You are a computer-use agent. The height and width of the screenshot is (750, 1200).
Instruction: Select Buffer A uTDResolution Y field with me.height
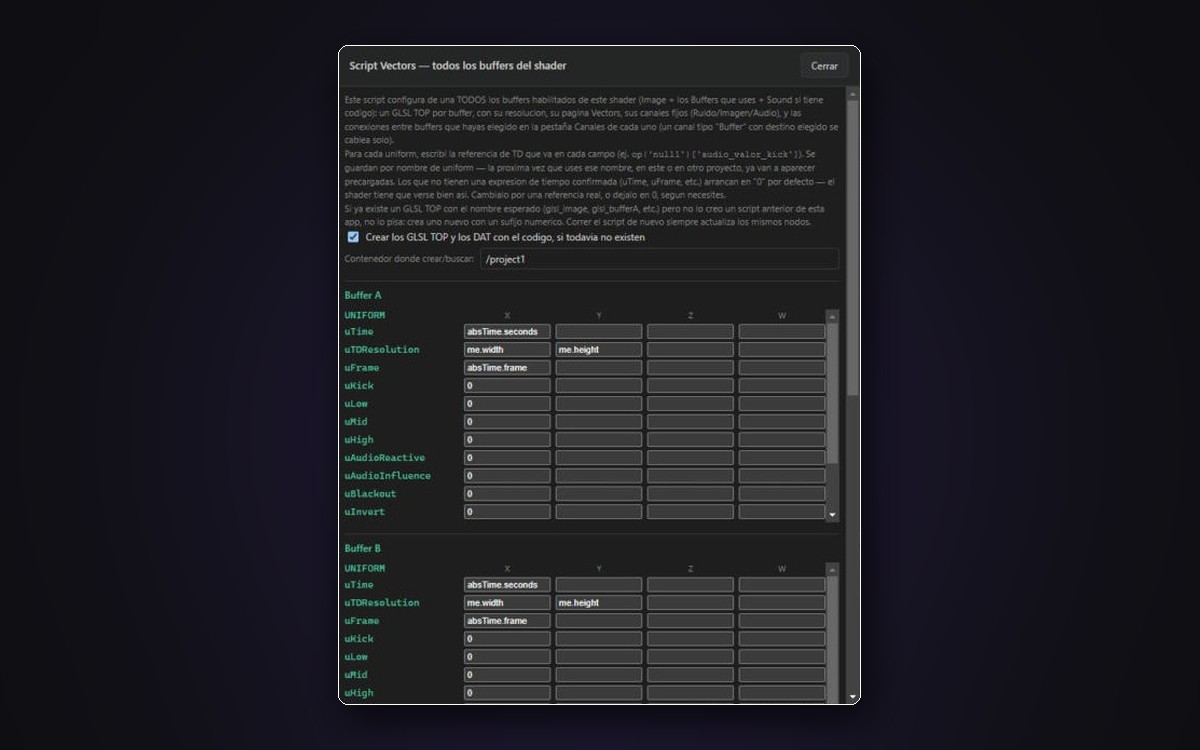pyautogui.click(x=599, y=350)
